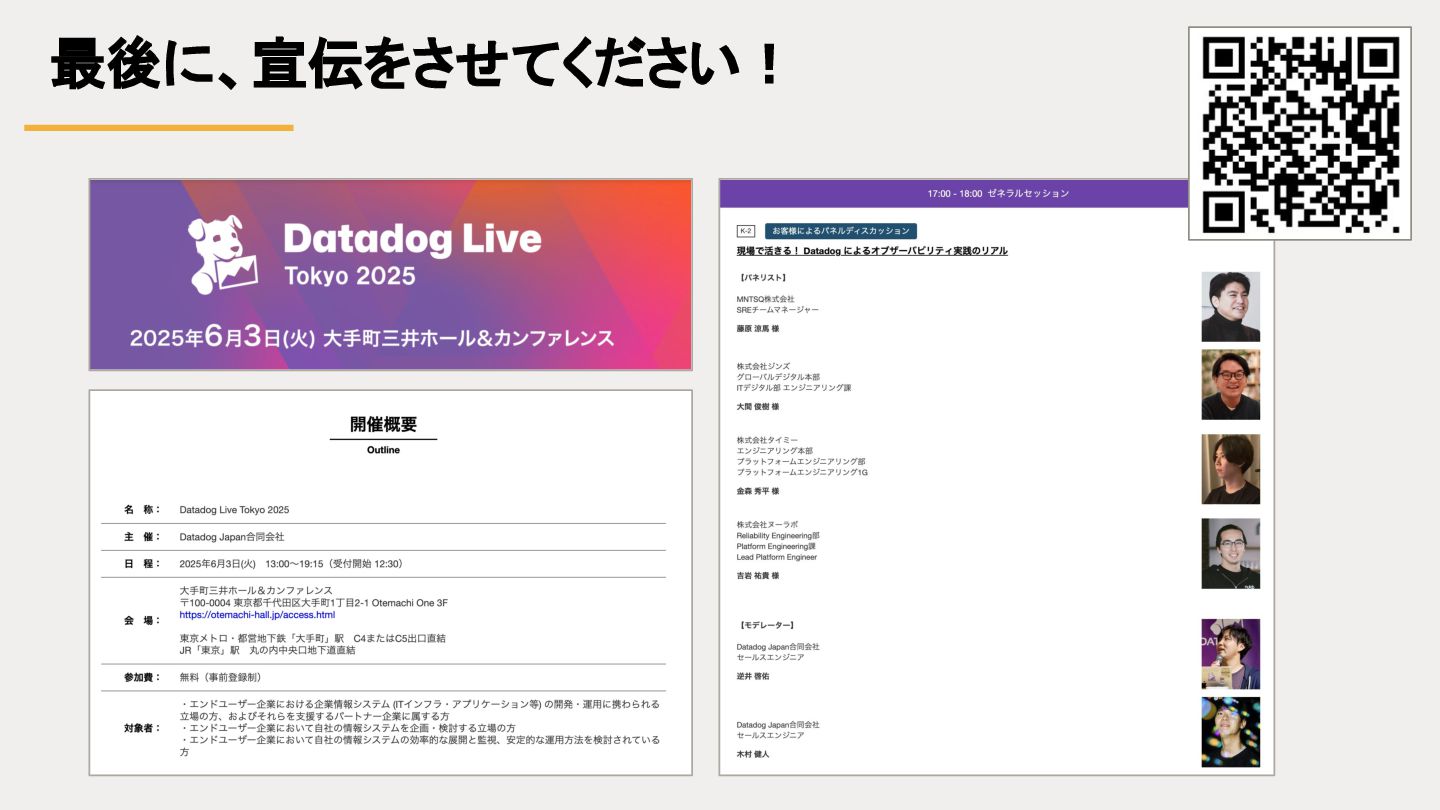Click the 2025年6月3日(火) banner date text
Image resolution: width=1440 pixels, height=810 pixels.
[223, 338]
